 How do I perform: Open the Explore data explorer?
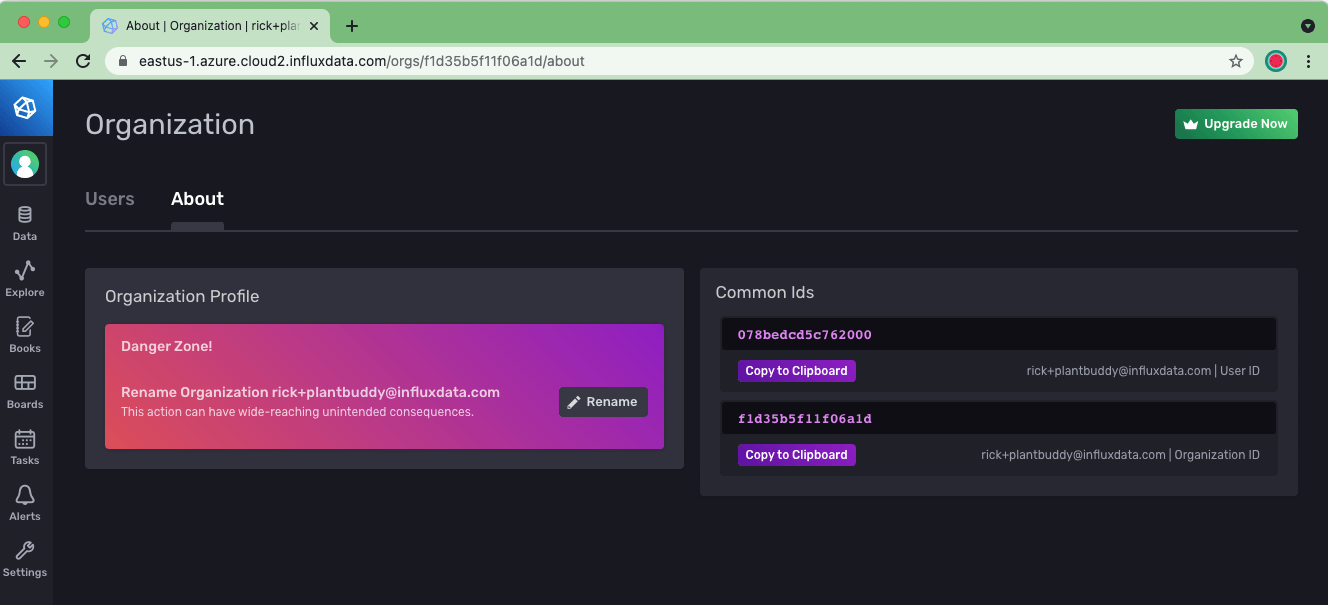(24, 278)
